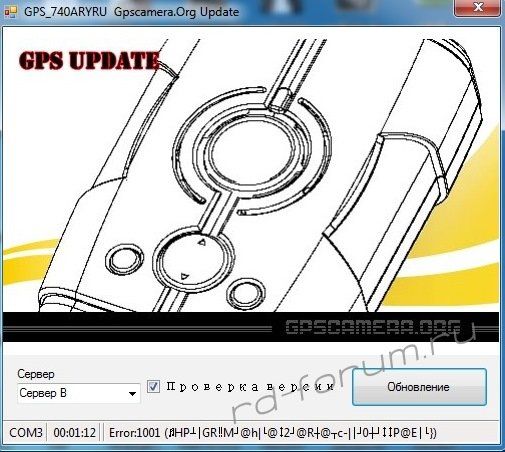This screenshot has width=505, height=452.
Task: Click the small round button left of the pad
Action: [125, 260]
